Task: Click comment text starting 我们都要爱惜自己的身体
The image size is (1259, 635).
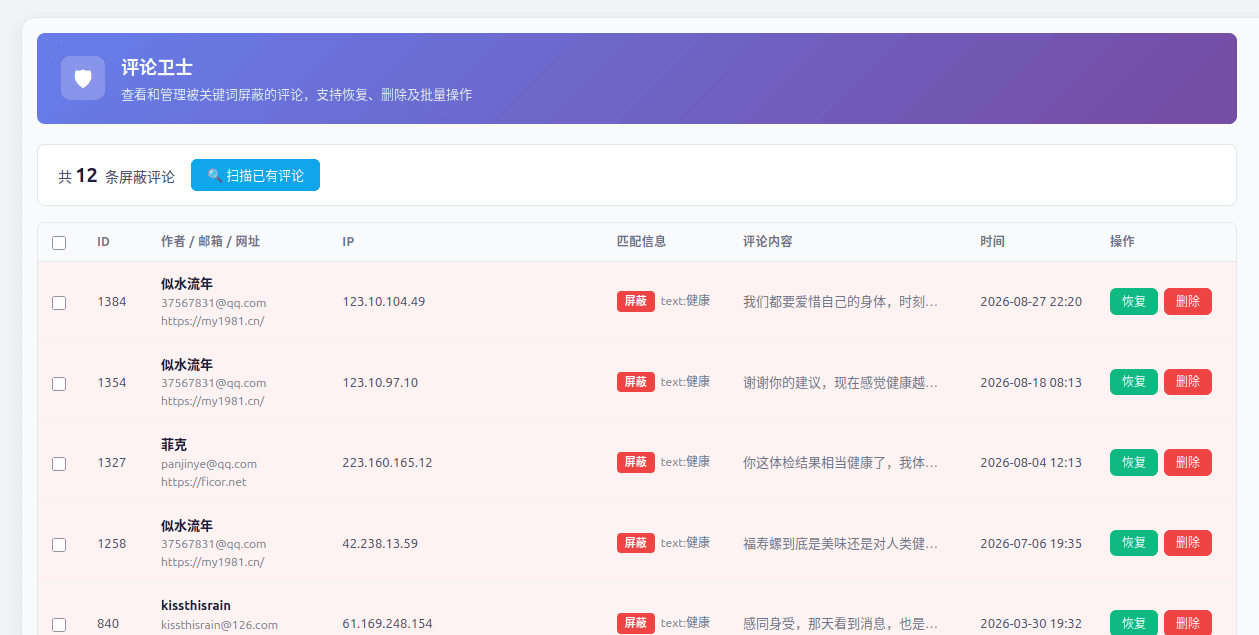Action: pos(840,301)
